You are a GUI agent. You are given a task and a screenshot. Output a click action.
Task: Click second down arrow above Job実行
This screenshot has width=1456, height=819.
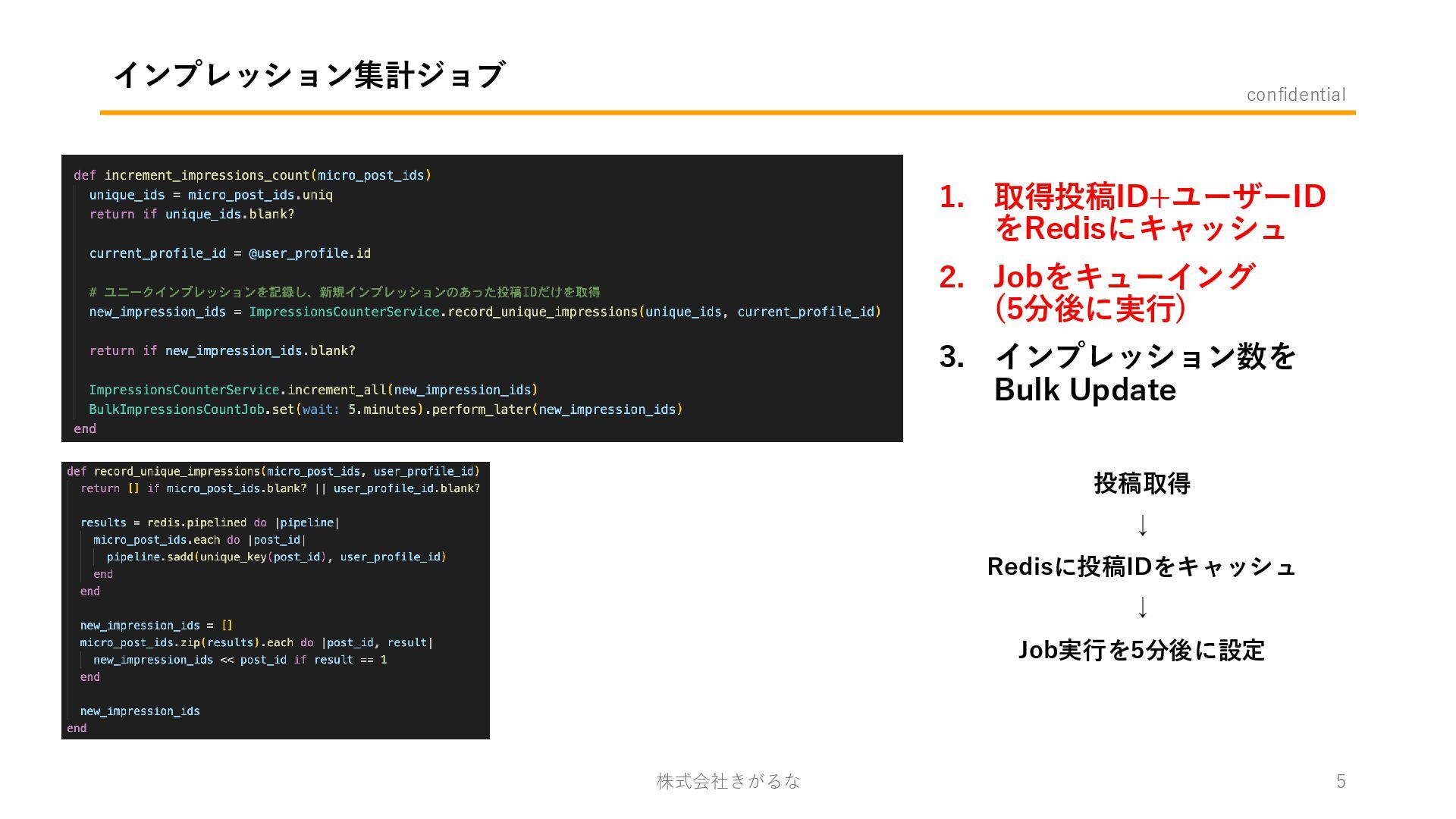click(1142, 607)
